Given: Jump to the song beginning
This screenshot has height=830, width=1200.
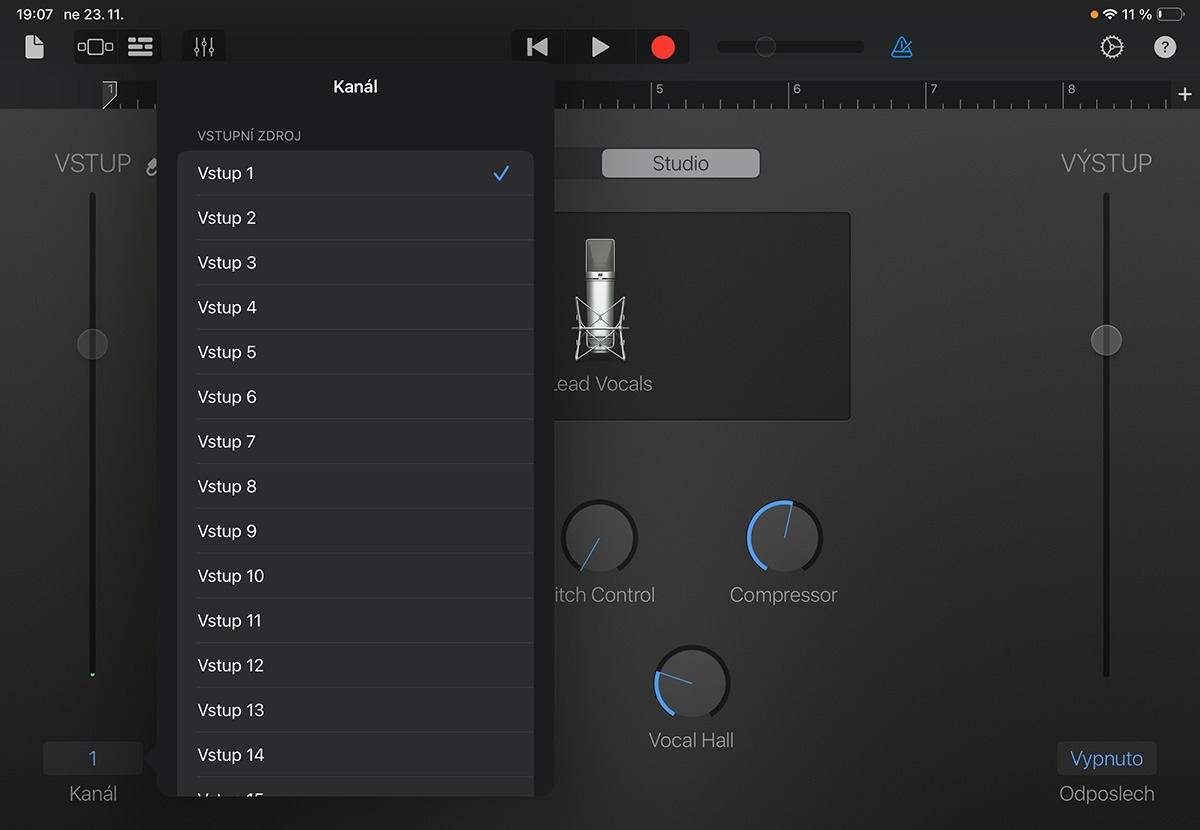Looking at the screenshot, I should (x=538, y=47).
